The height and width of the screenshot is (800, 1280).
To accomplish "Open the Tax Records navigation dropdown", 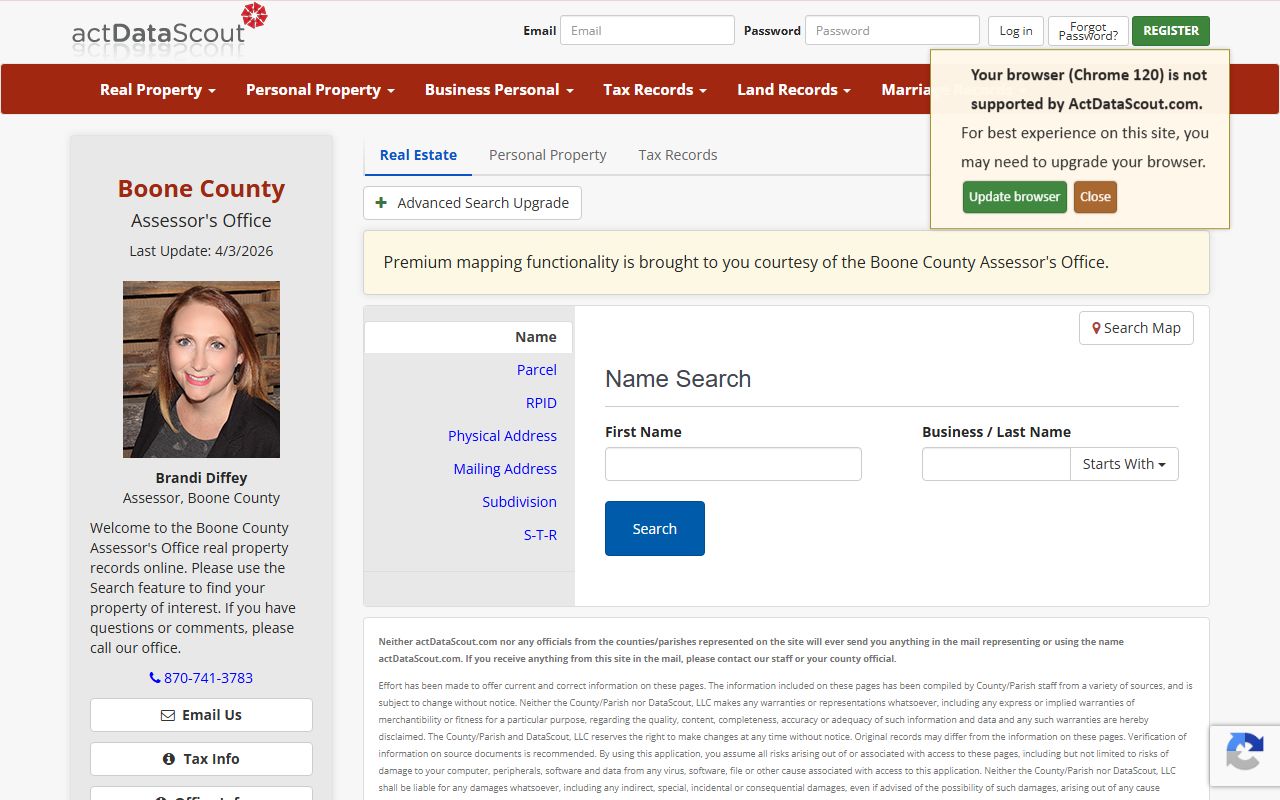I will tap(655, 89).
